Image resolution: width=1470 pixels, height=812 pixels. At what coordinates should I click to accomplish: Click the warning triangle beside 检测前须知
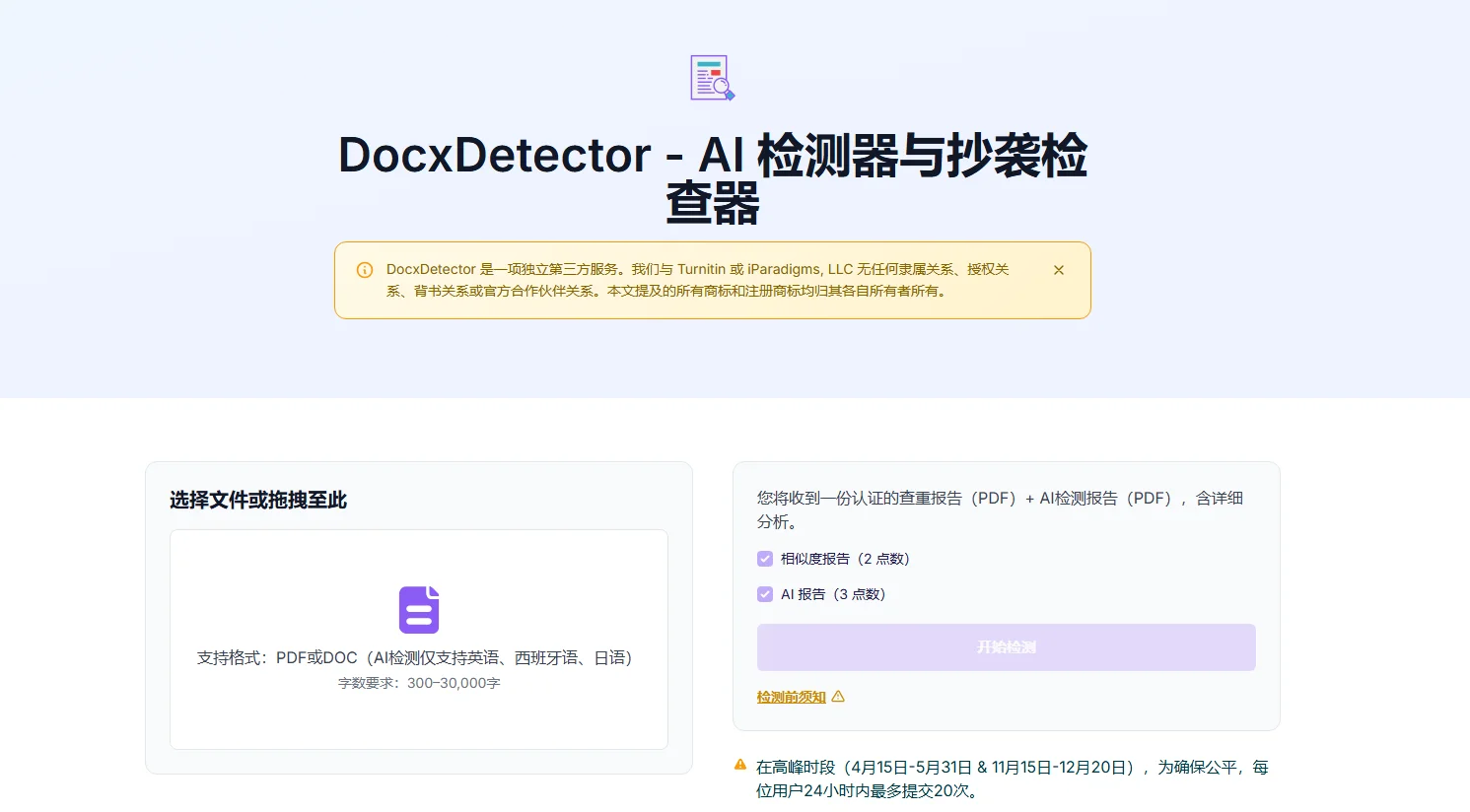click(x=838, y=697)
